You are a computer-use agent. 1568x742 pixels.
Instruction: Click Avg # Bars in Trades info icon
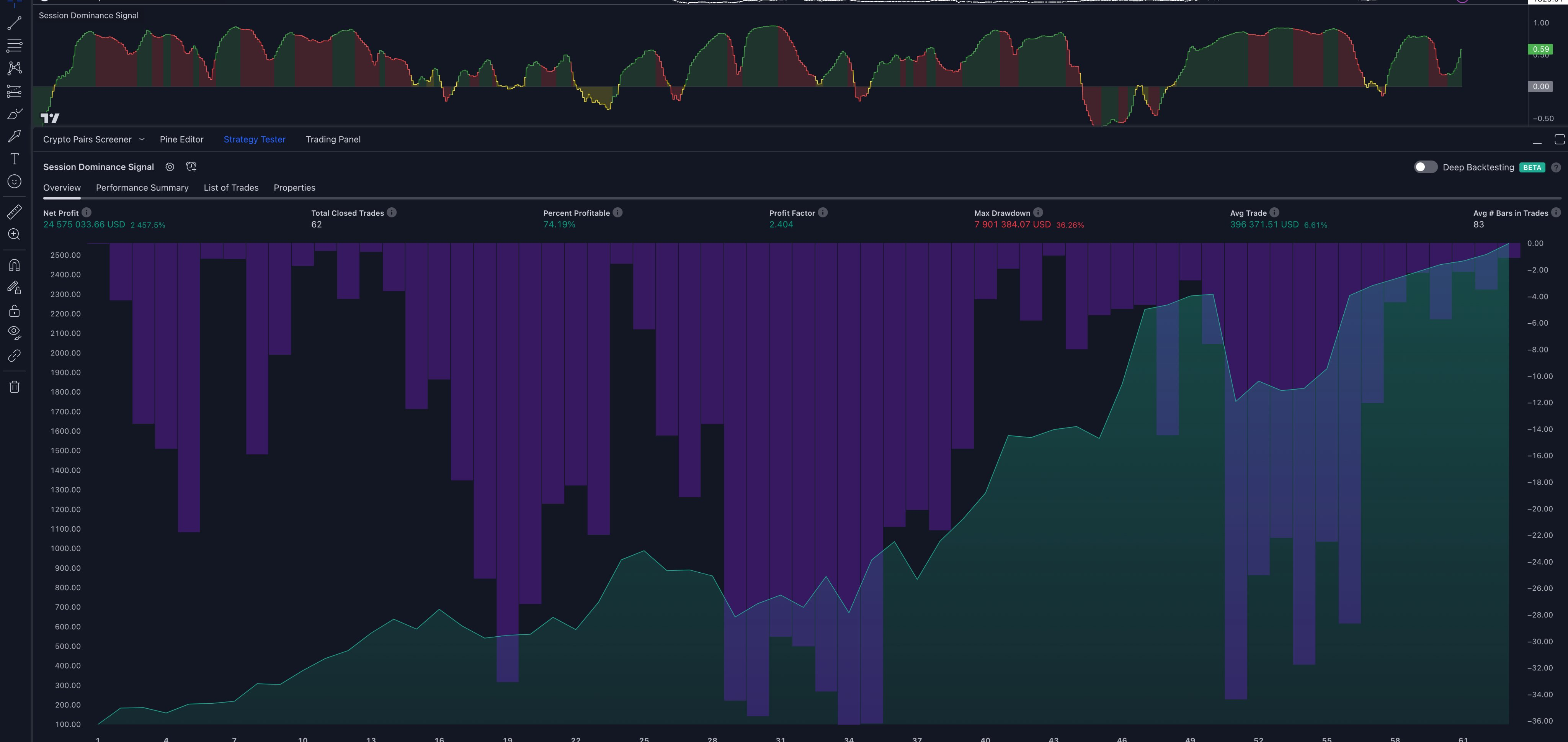(x=1556, y=212)
